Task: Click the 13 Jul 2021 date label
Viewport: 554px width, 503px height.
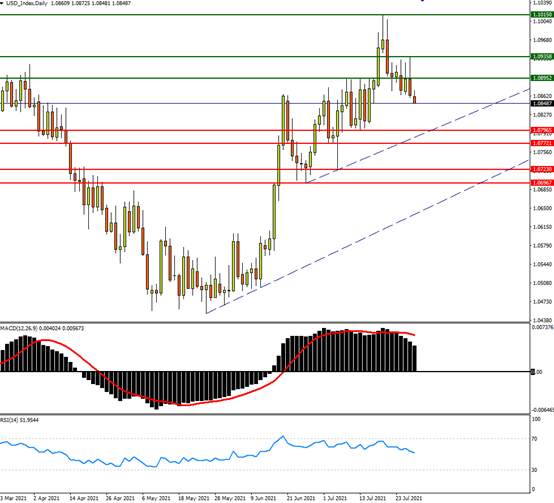Action: point(373,498)
